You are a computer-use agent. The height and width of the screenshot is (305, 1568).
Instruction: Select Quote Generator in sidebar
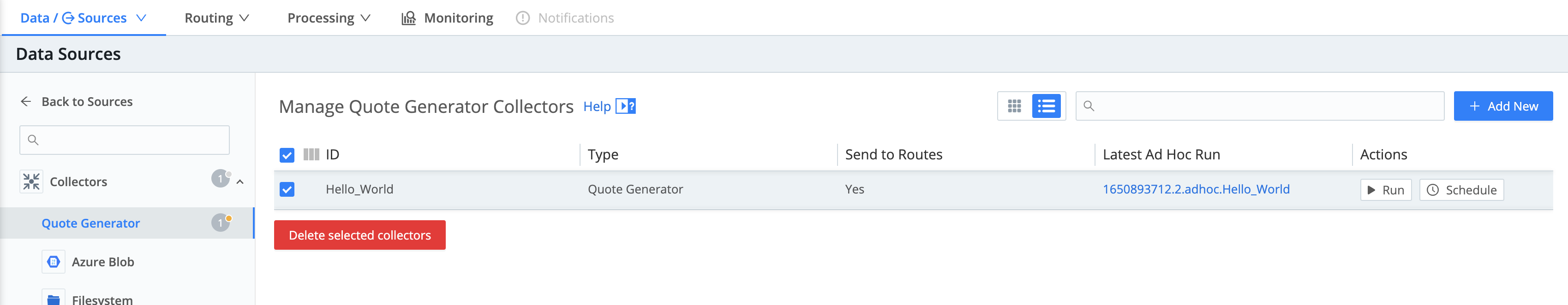91,223
